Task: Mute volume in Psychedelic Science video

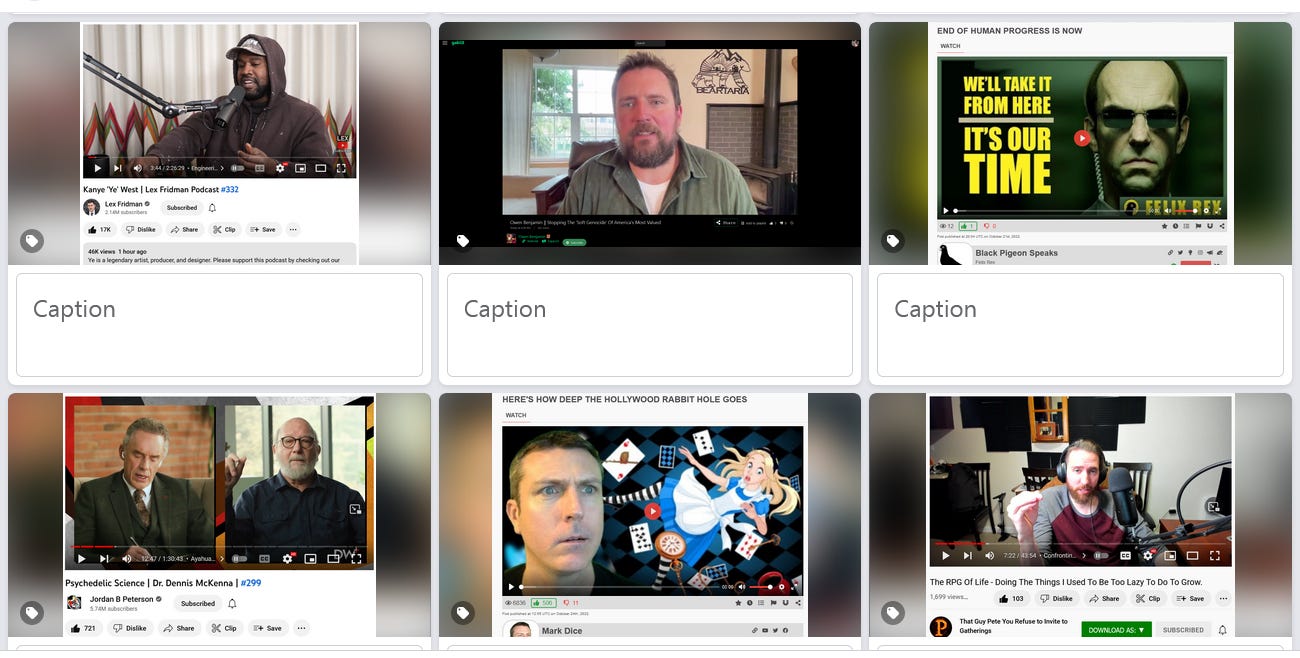Action: point(126,558)
